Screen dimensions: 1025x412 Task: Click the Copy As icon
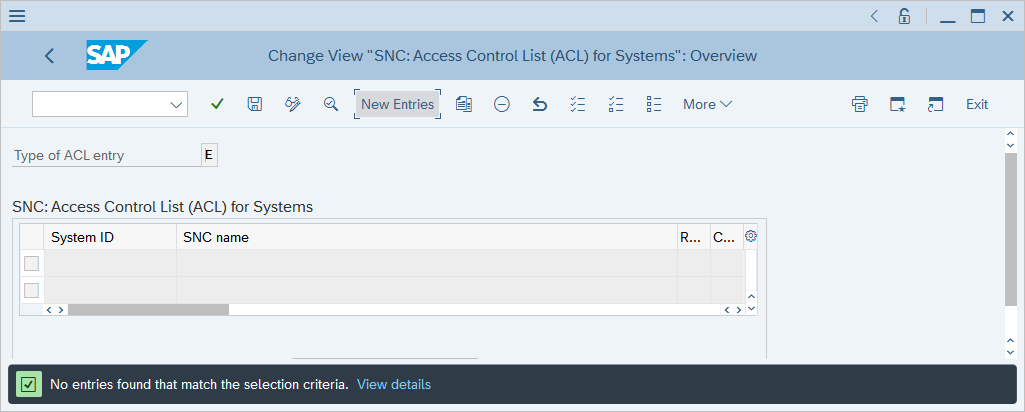pyautogui.click(x=464, y=104)
